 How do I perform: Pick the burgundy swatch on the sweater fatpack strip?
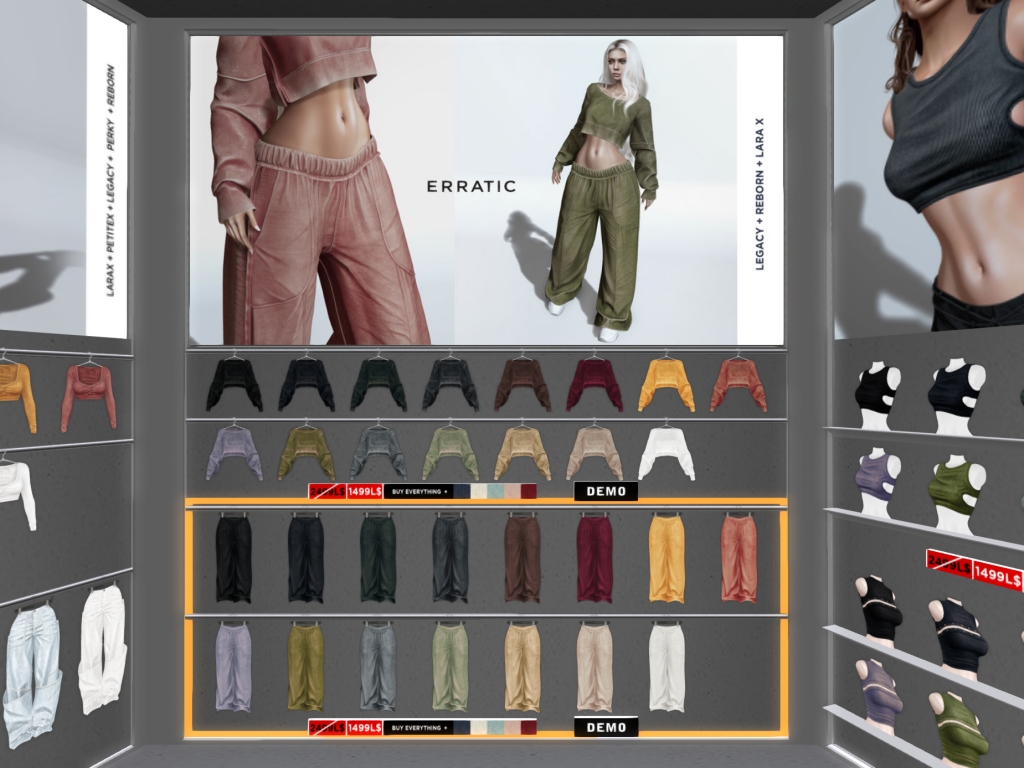click(x=528, y=491)
